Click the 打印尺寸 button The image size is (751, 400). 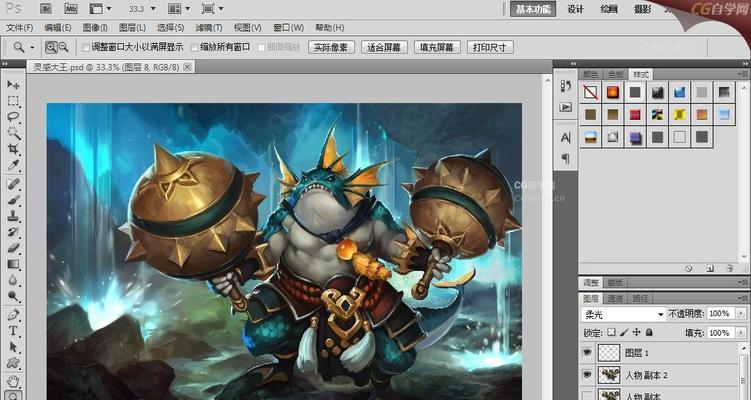[489, 47]
